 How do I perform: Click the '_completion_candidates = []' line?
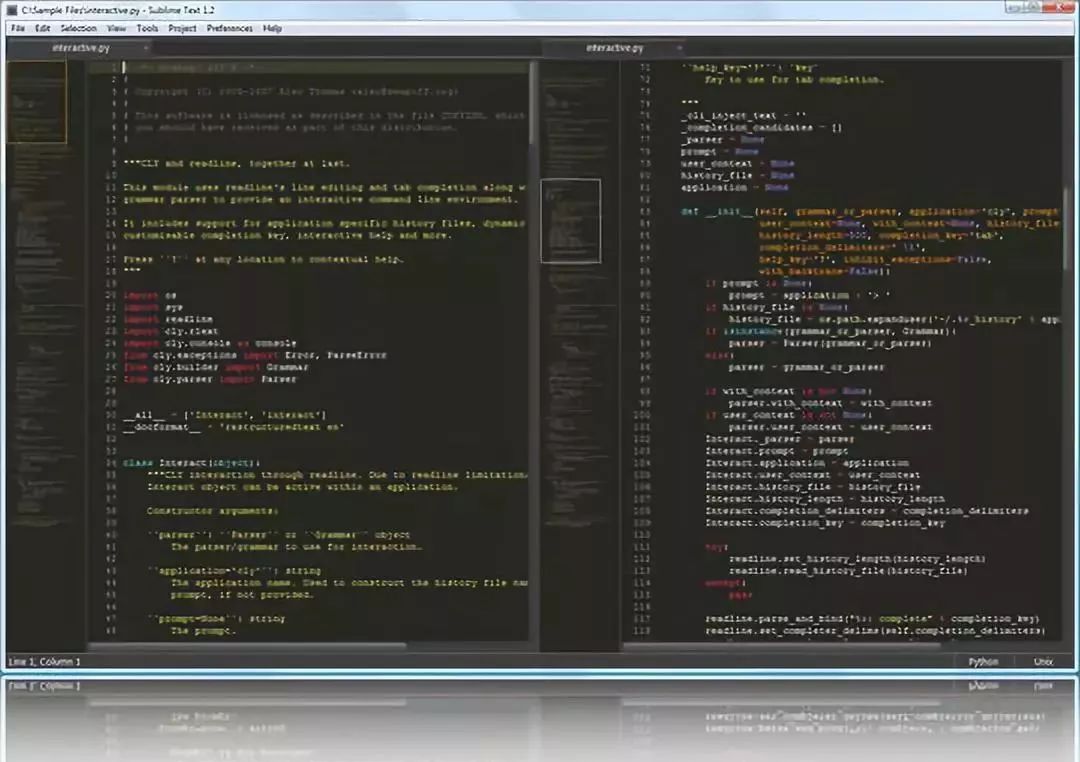click(761, 127)
